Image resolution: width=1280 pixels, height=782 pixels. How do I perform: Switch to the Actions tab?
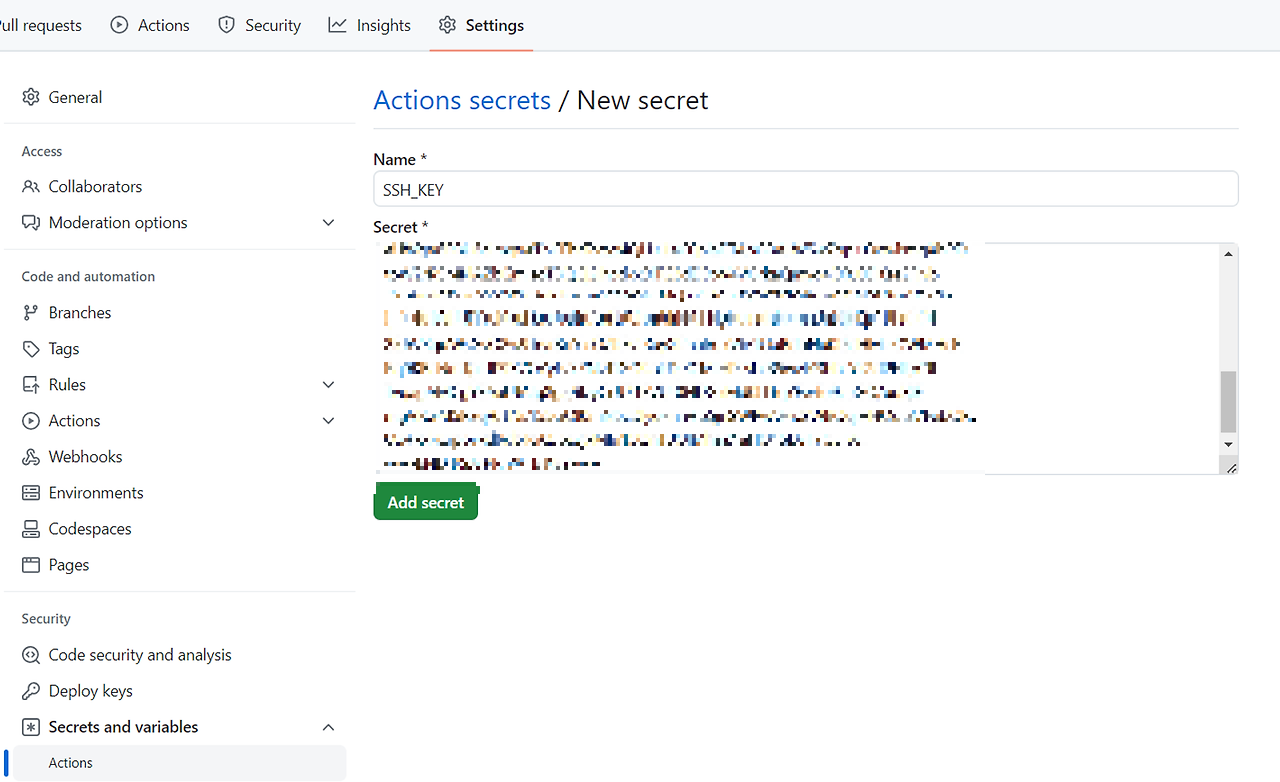coord(150,25)
